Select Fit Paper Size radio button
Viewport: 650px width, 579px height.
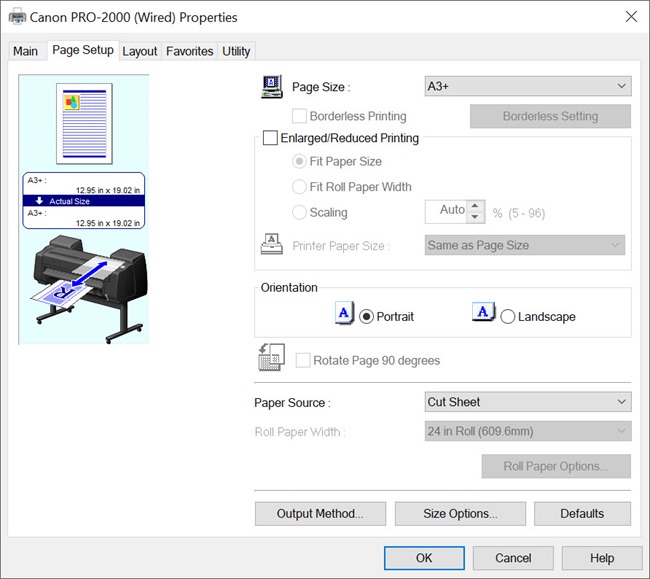[299, 161]
